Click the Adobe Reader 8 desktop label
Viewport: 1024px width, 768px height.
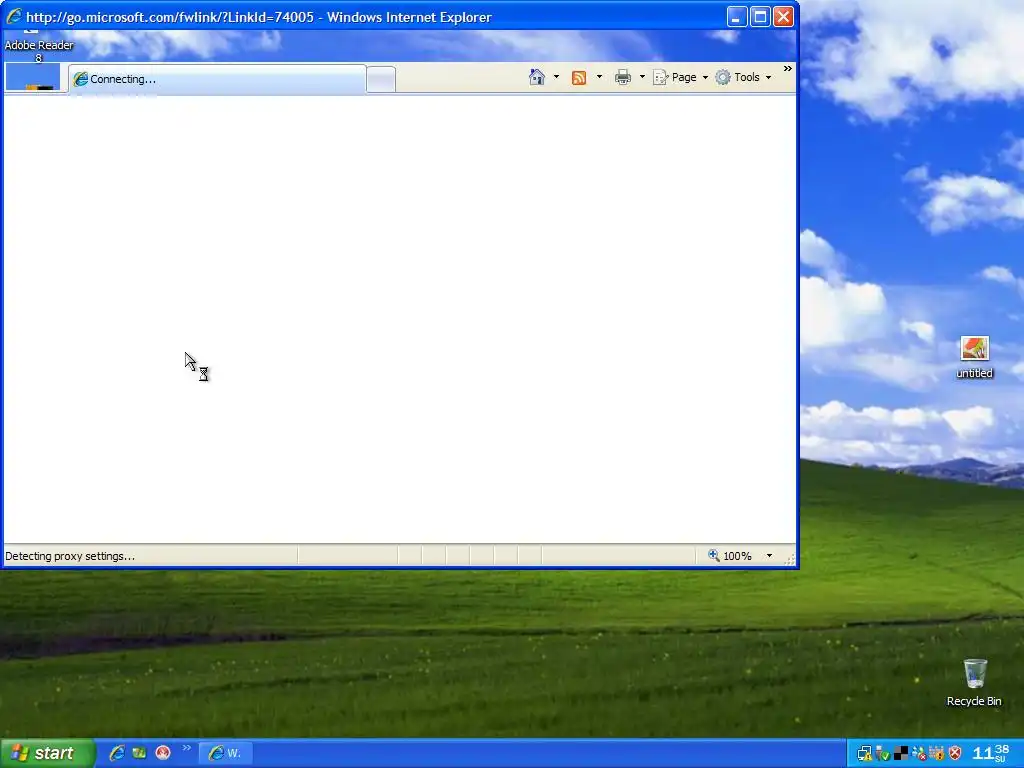pyautogui.click(x=39, y=51)
